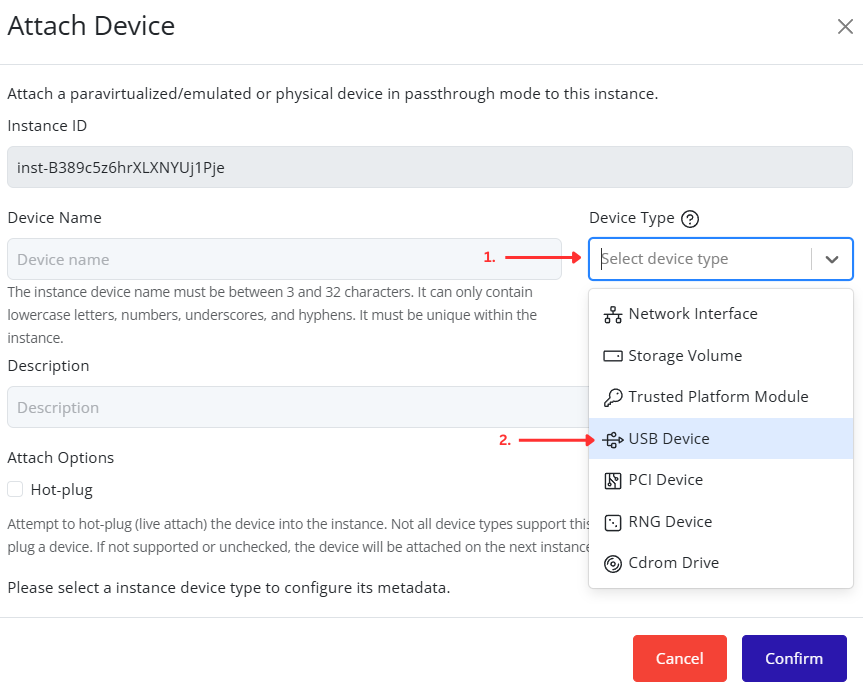Select USB Device from the list
Viewport: 863px width, 695px height.
tap(720, 439)
